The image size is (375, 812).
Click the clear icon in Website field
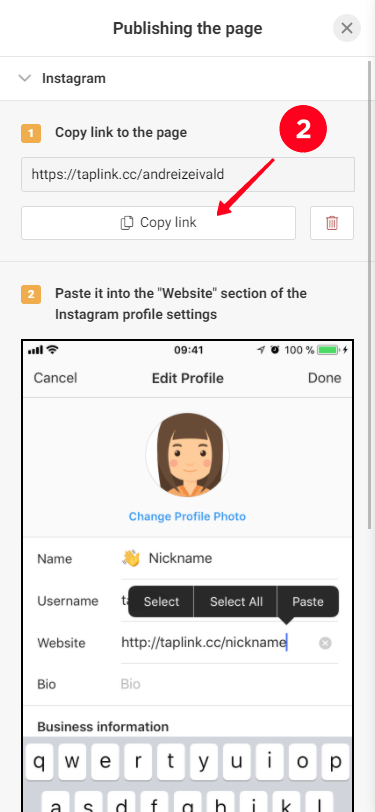325,643
